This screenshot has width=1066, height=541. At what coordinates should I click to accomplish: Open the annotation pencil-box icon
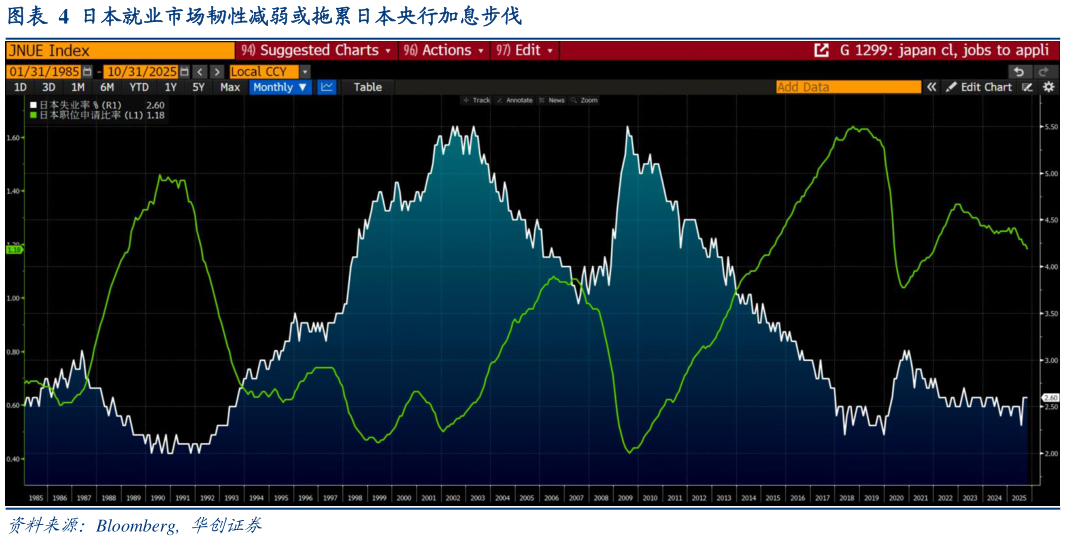click(x=1028, y=87)
